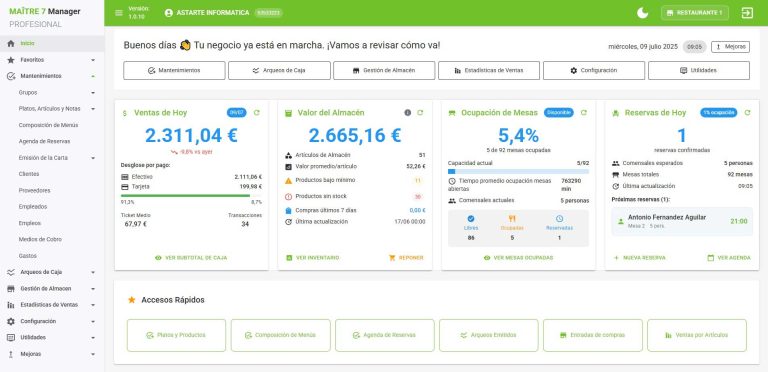Open the RESTAURANTE 1 selector

tap(695, 13)
